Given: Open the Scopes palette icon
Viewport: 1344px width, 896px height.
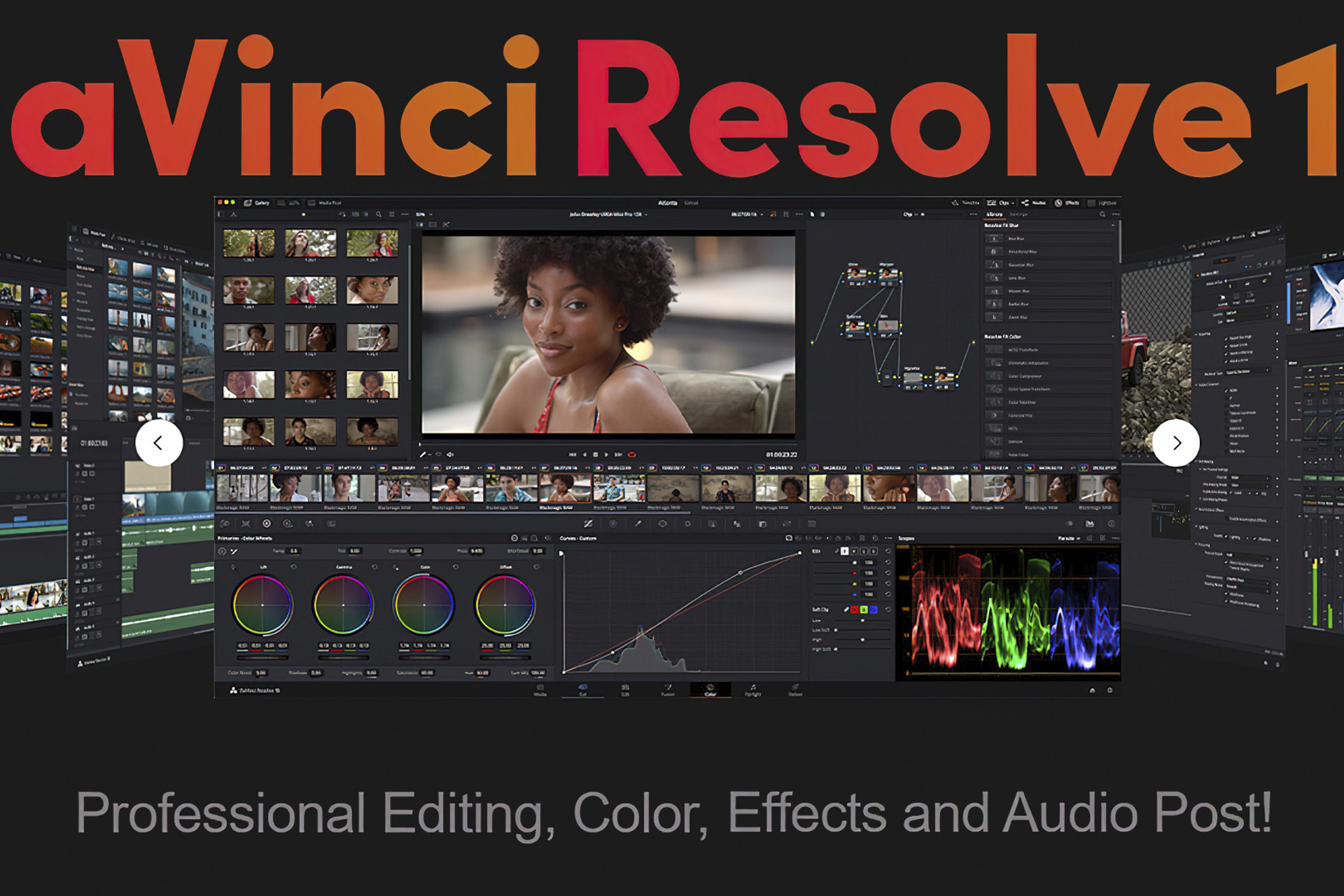Looking at the screenshot, I should (x=1089, y=524).
